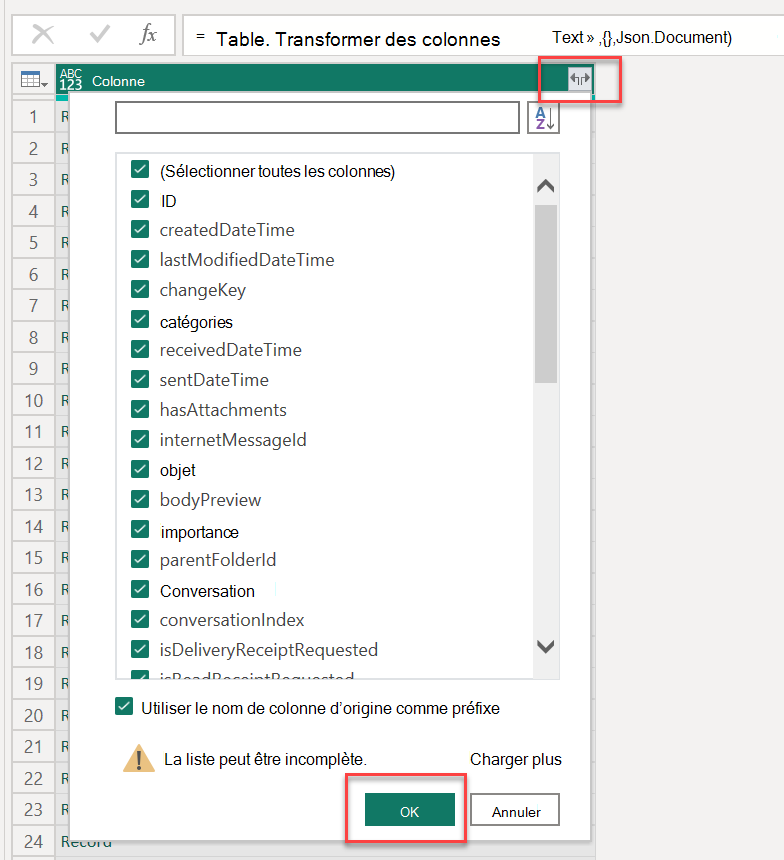Toggle isDeliveryReceiptRequested checkbox
This screenshot has width=784, height=860.
click(140, 649)
